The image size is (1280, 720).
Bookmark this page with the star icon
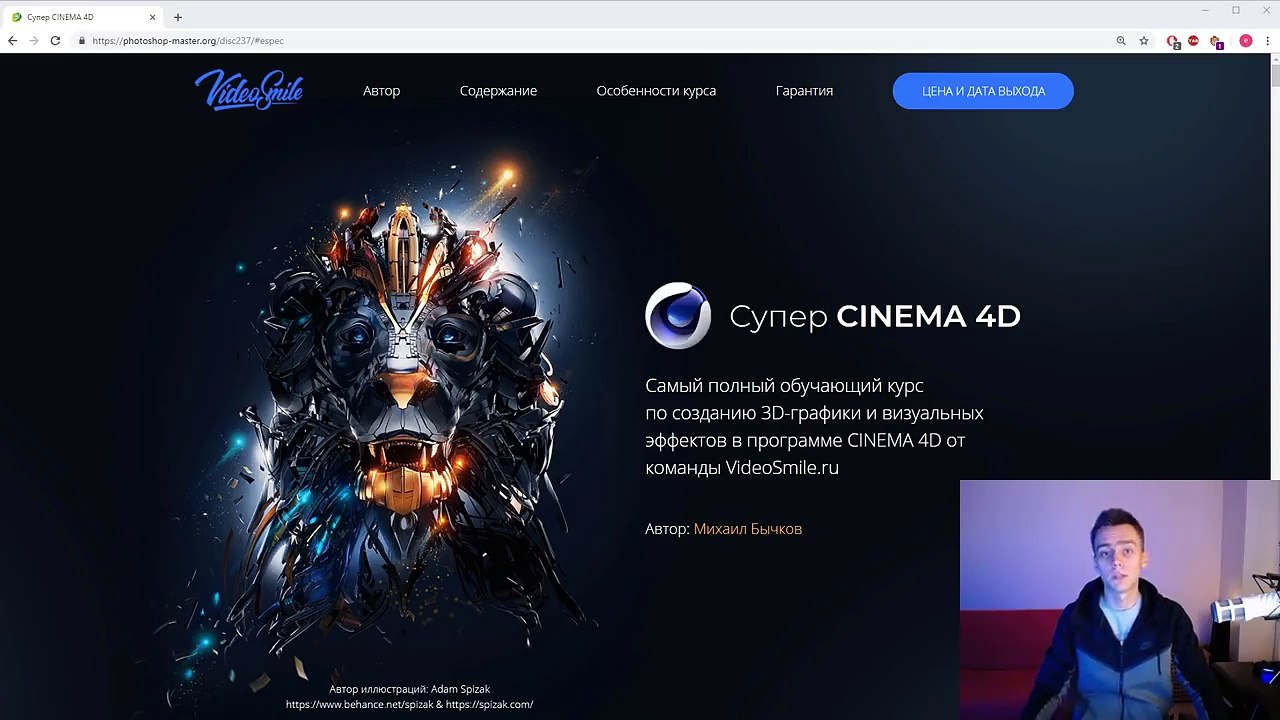[x=1144, y=41]
